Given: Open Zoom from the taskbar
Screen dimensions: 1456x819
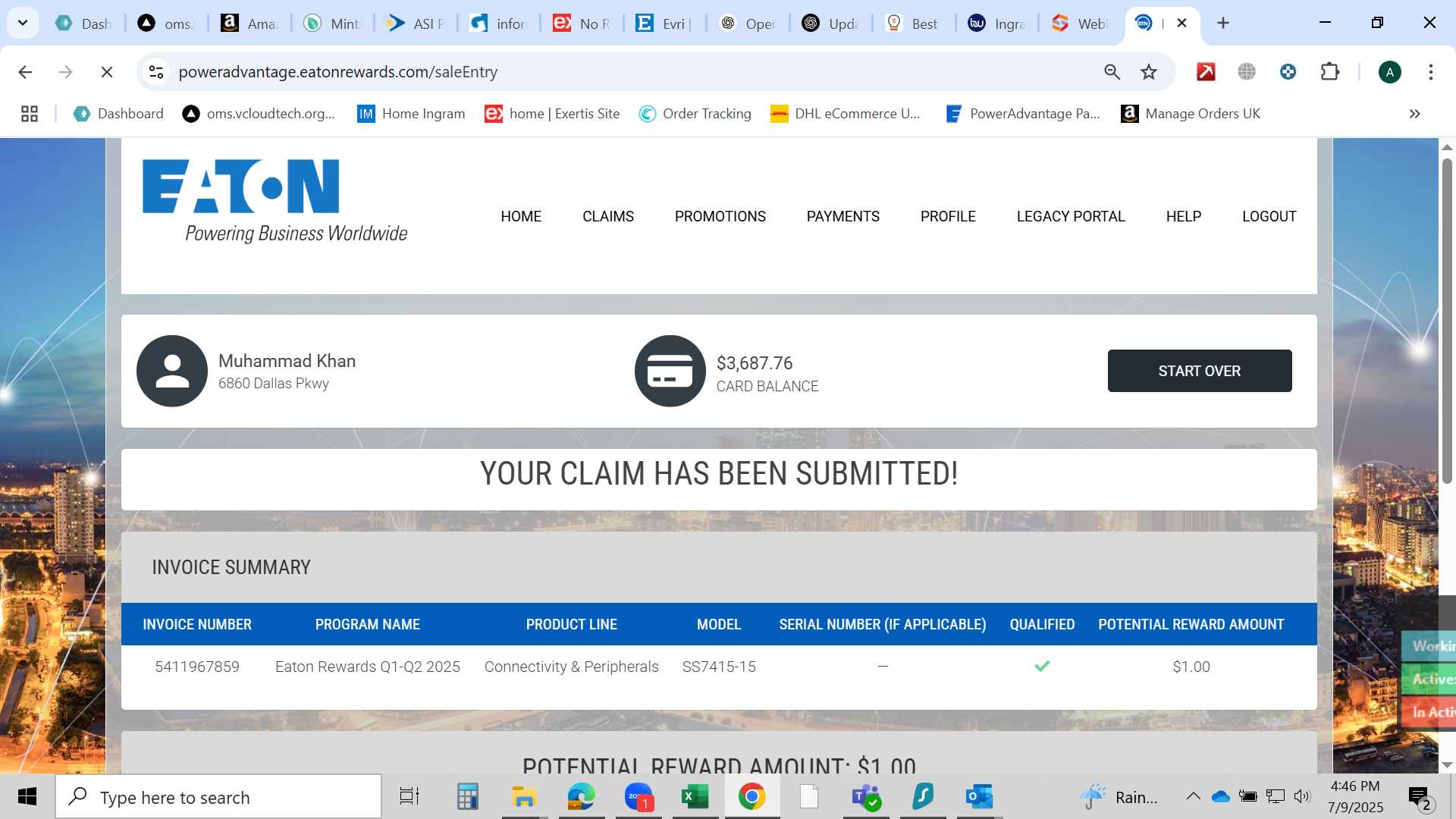Looking at the screenshot, I should pos(639,797).
